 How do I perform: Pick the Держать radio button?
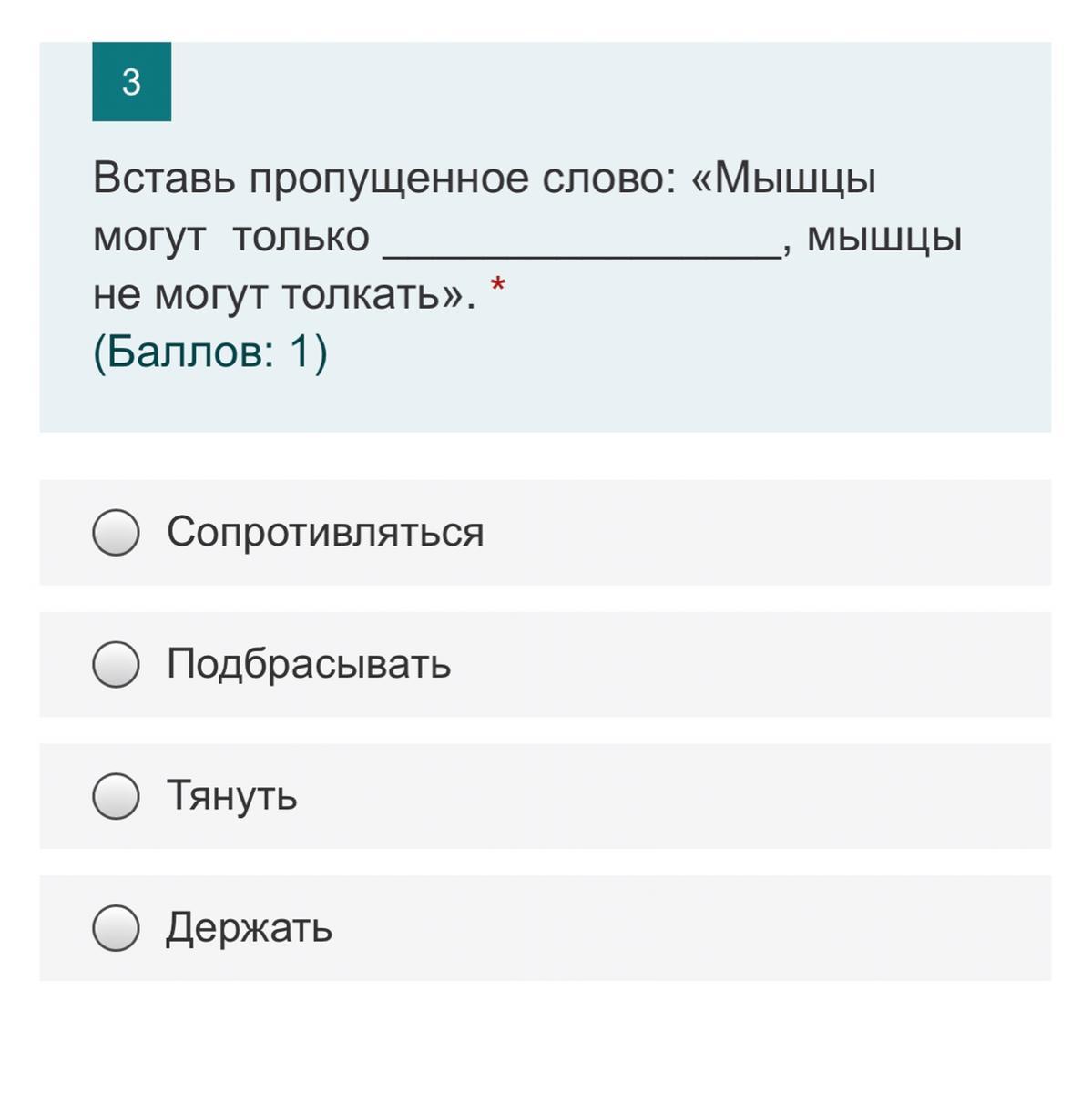(116, 928)
